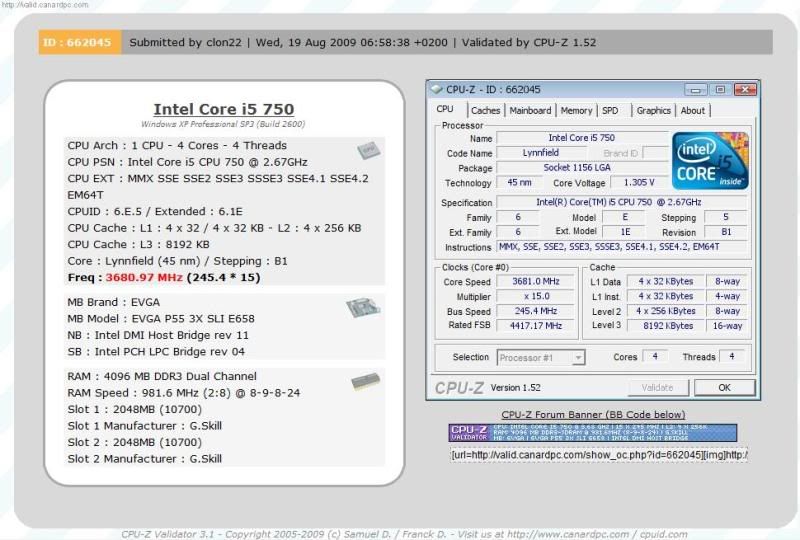Screen dimensions: 800x540
Task: Switch to the CPU tab
Action: [445, 109]
